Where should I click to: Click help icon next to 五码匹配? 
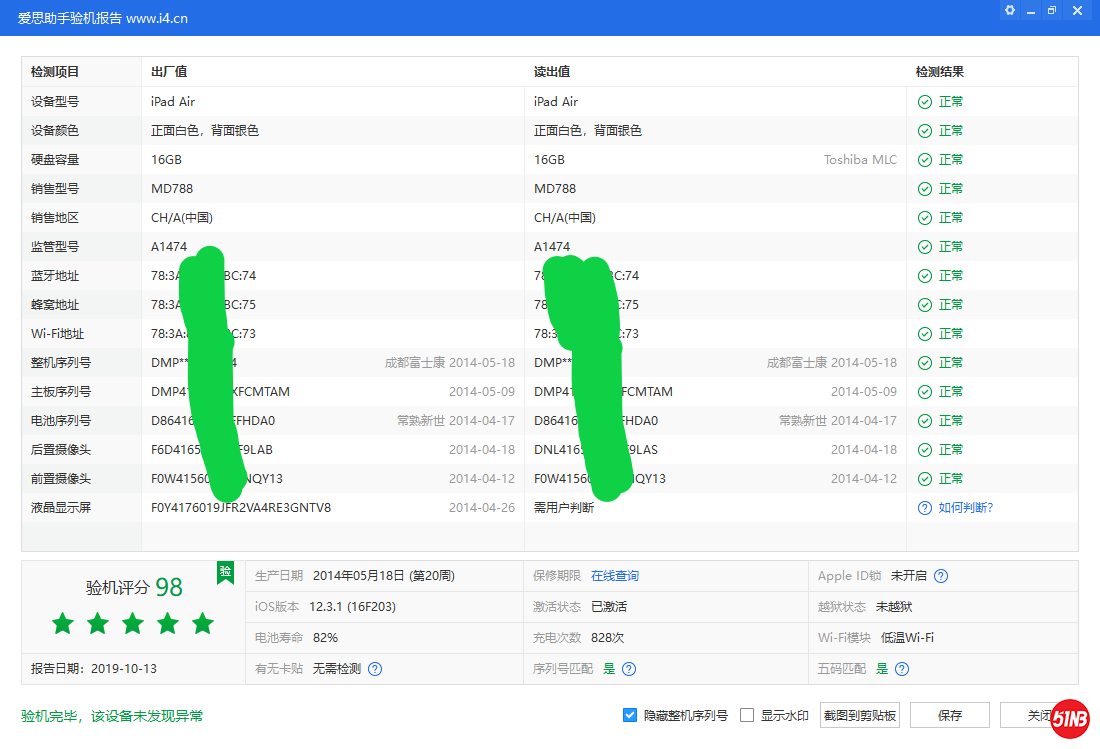902,669
